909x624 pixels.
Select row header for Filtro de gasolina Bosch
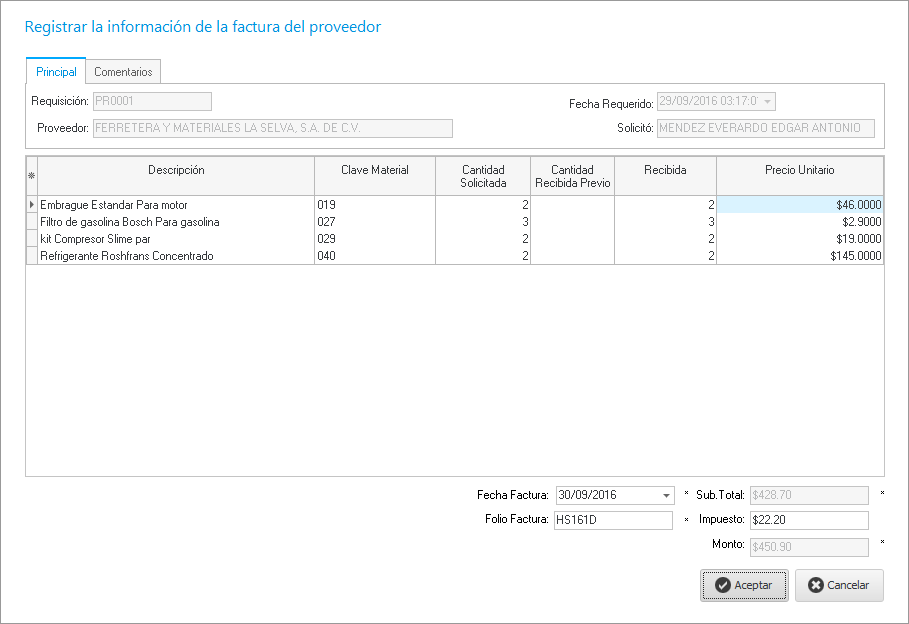tap(31, 222)
